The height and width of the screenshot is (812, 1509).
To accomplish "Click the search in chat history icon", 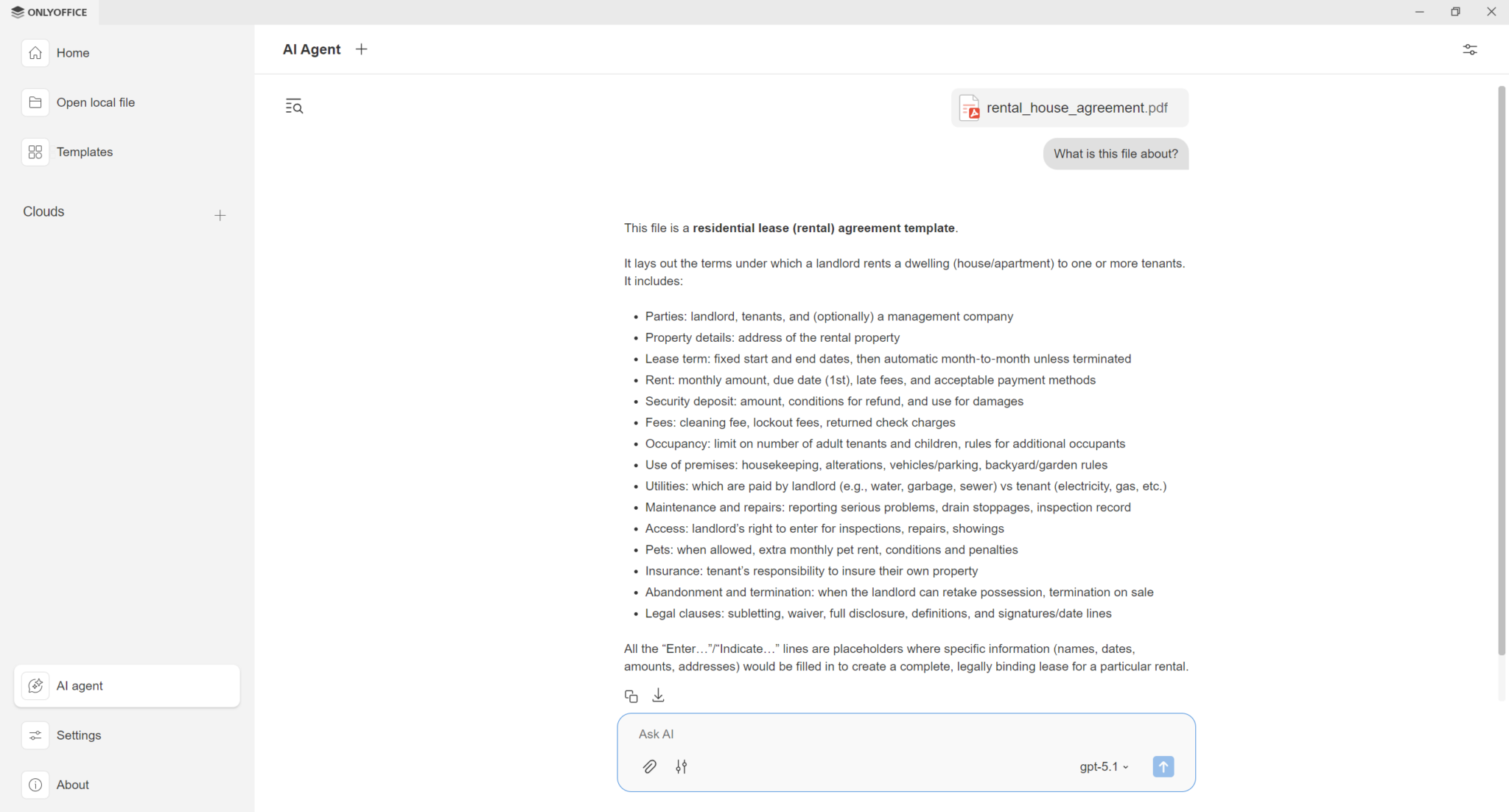I will tap(293, 107).
